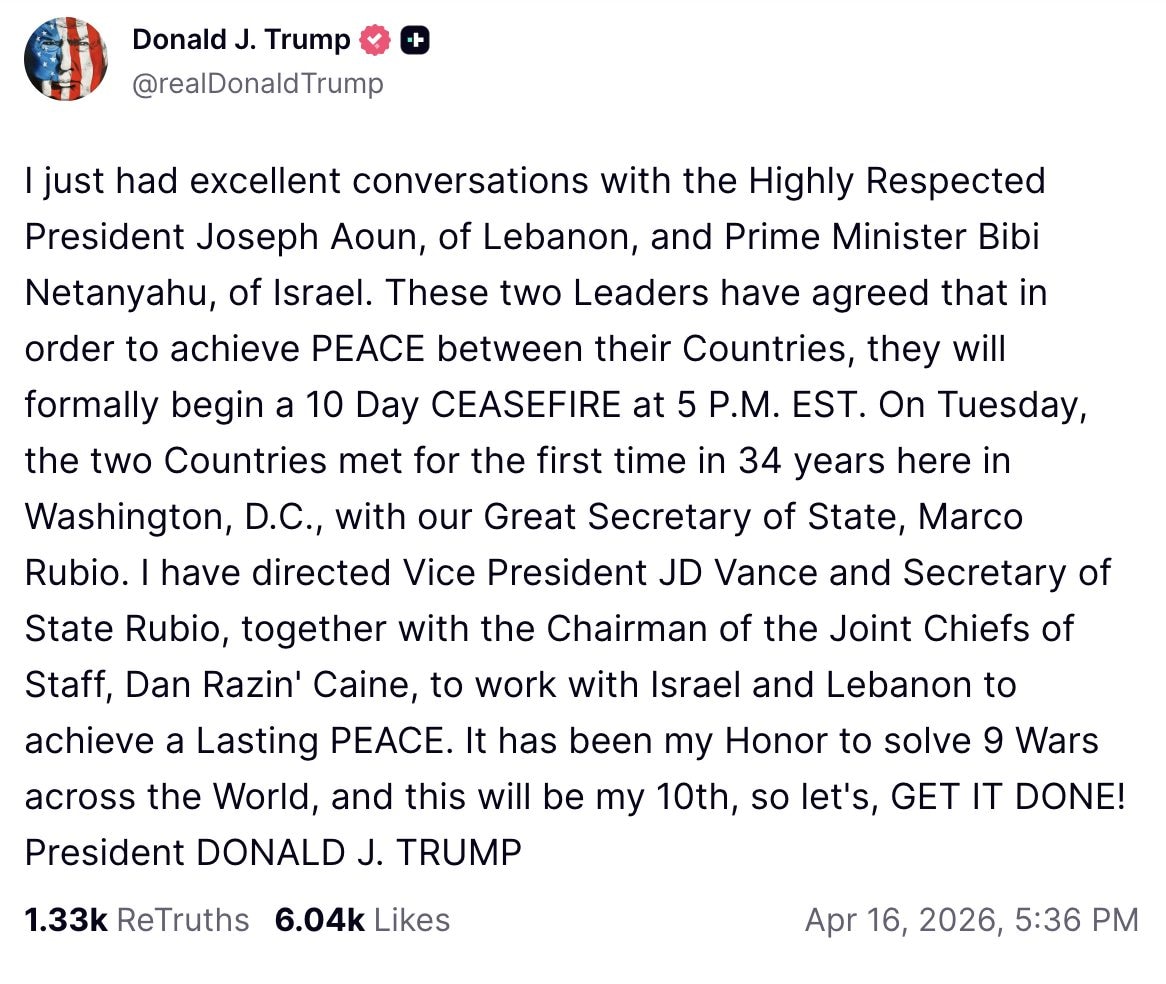This screenshot has height=984, width=1166.
Task: Click the word "Marco" in the post
Action: (x=970, y=517)
